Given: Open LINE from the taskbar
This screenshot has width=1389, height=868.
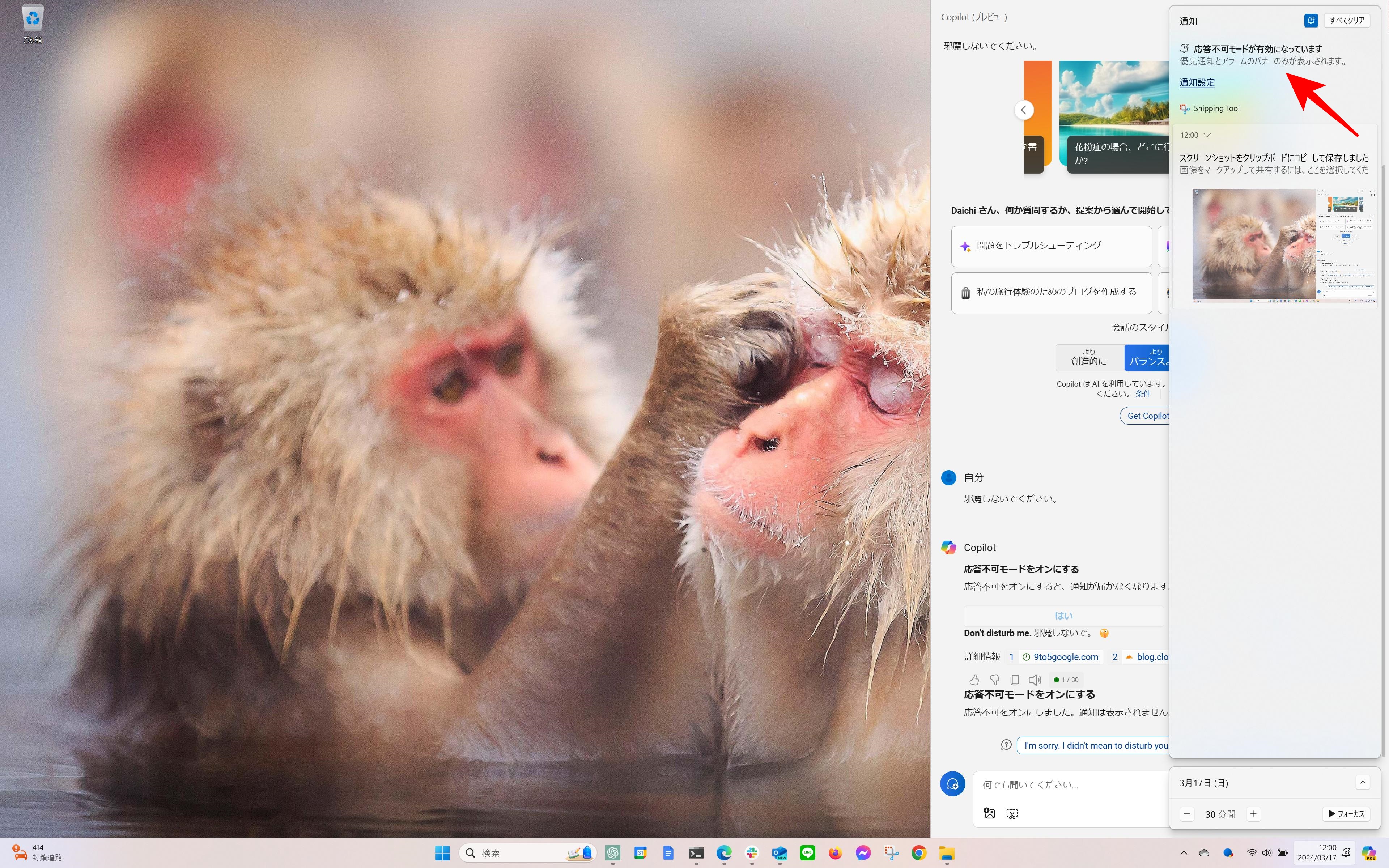Looking at the screenshot, I should (808, 853).
